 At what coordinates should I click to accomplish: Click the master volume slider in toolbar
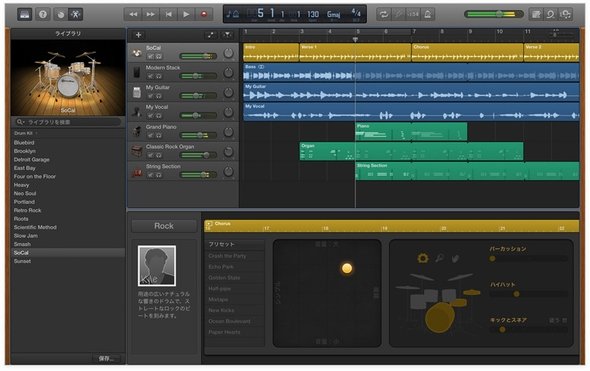coord(494,14)
